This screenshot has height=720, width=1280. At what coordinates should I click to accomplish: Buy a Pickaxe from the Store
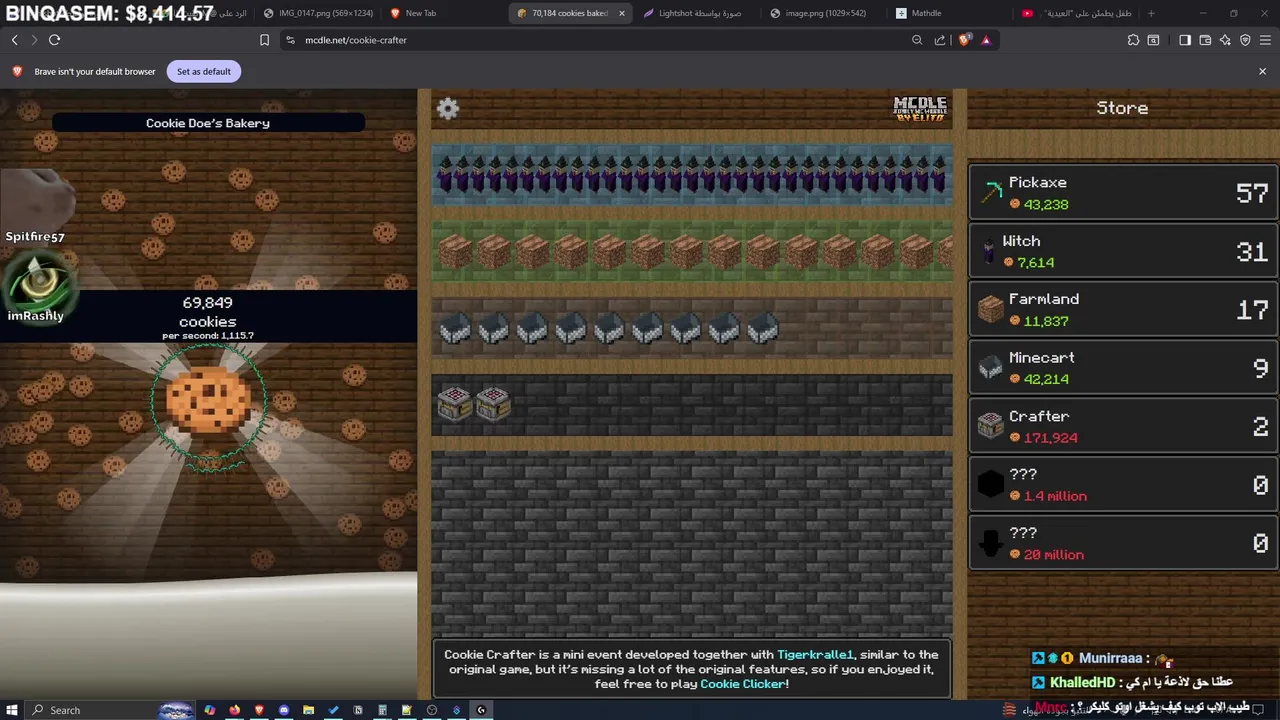click(x=1123, y=192)
